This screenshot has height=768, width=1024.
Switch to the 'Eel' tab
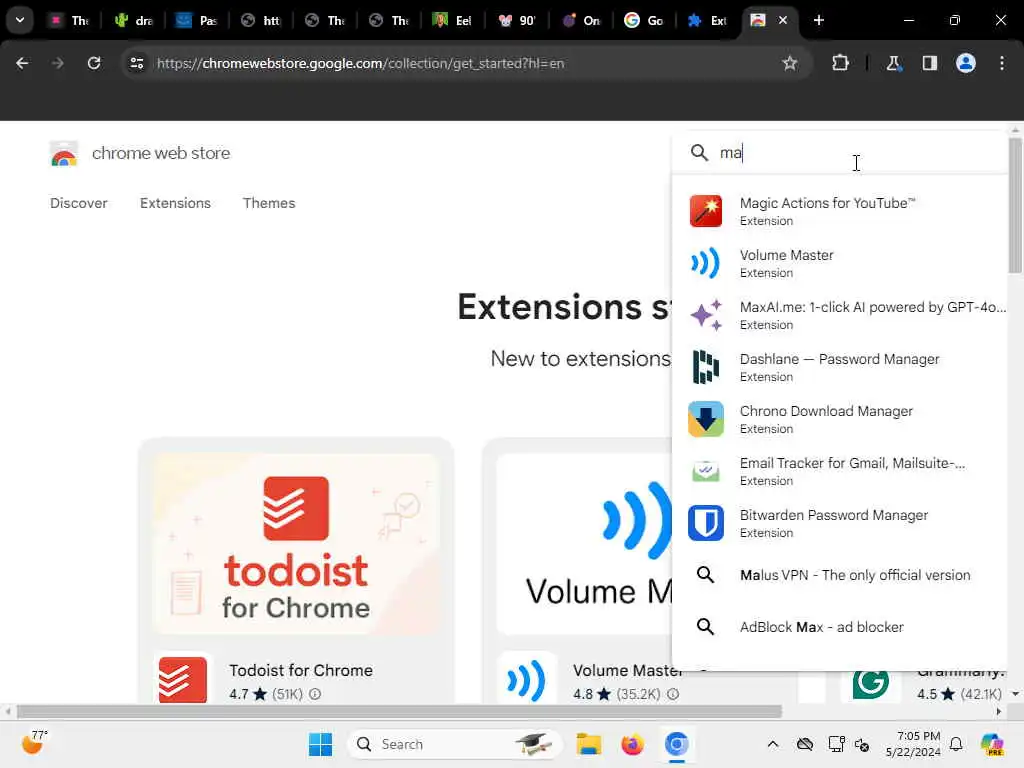pos(452,20)
